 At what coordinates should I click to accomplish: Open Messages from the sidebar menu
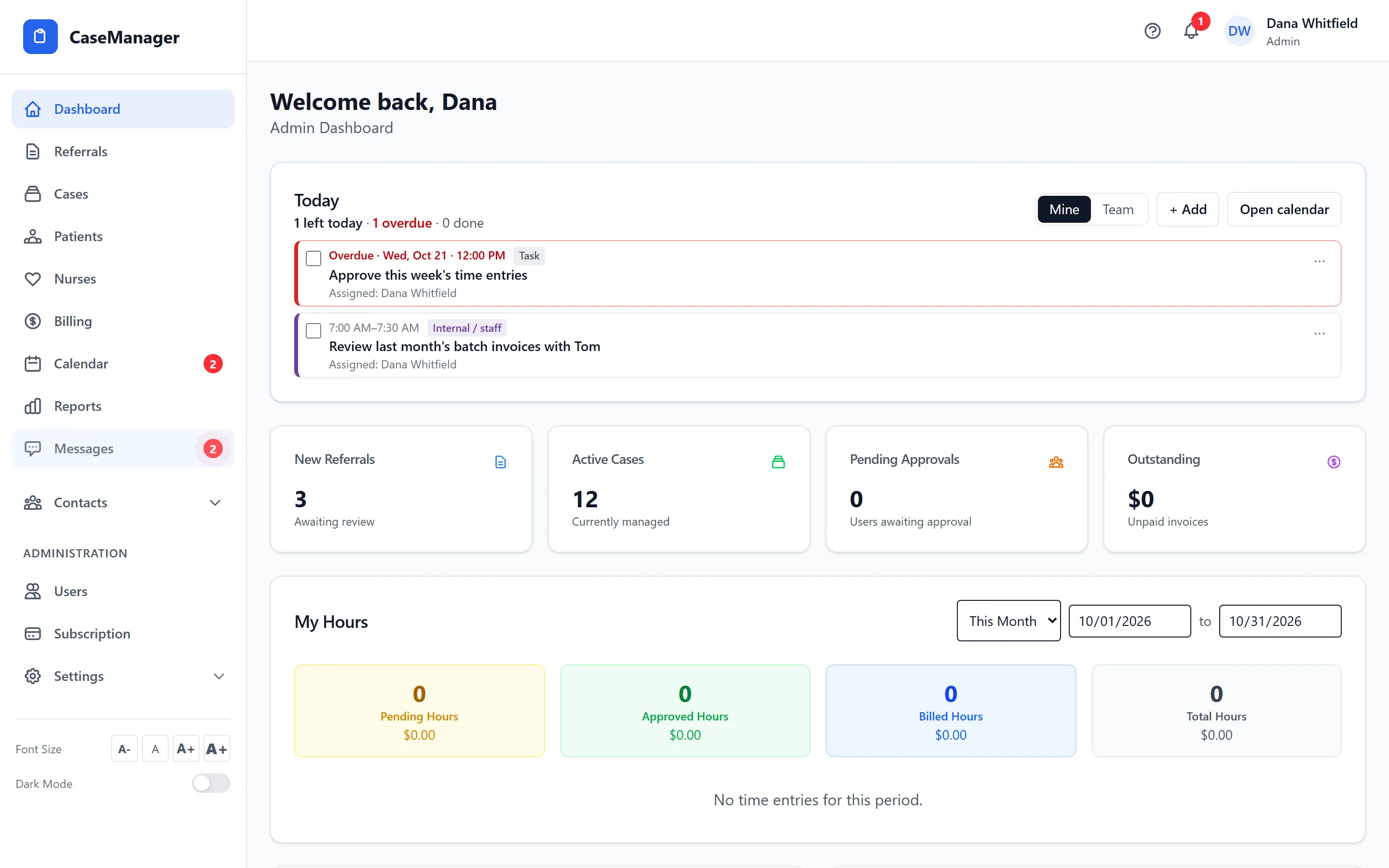[123, 448]
